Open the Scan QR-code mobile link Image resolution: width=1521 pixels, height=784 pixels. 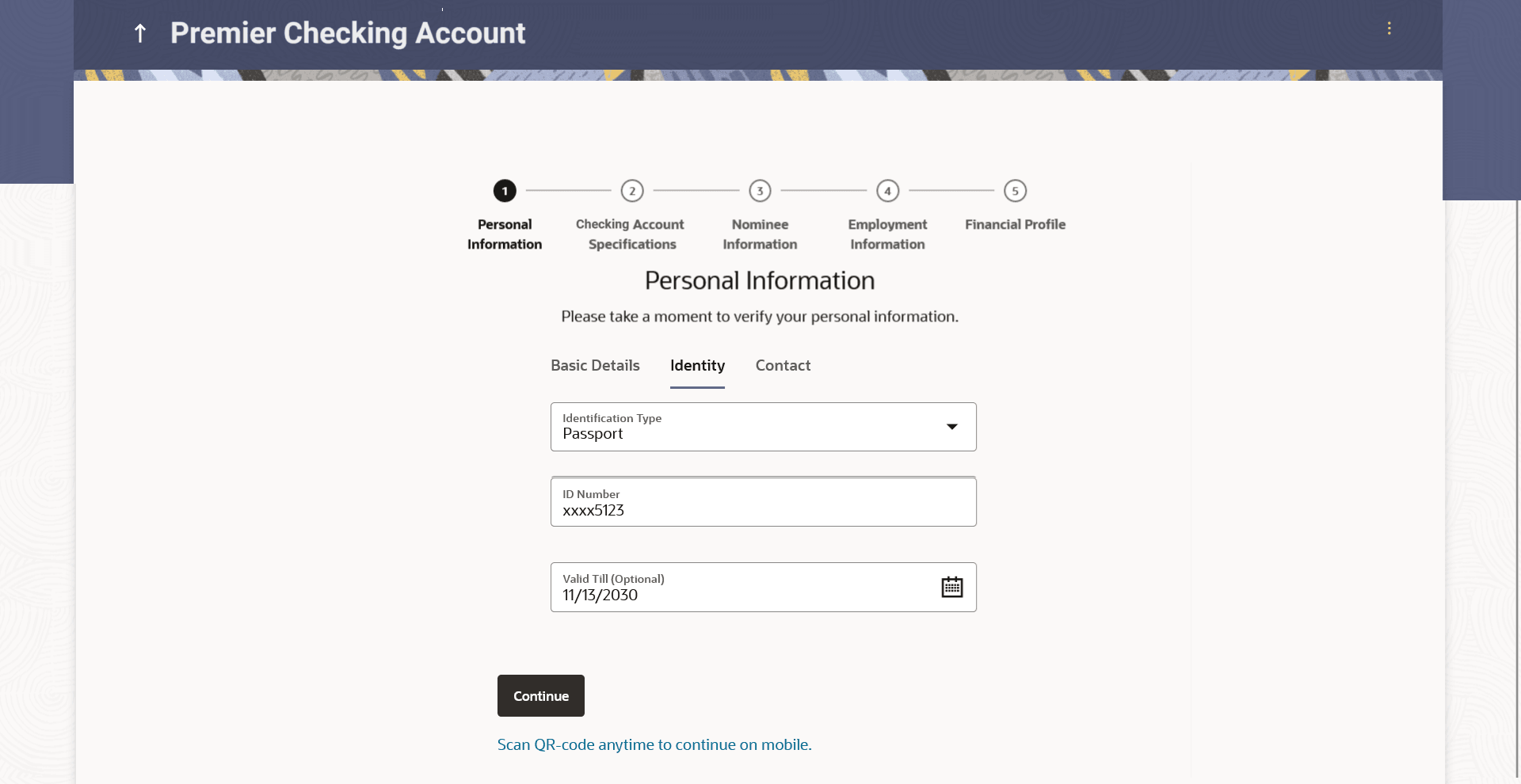(x=654, y=744)
